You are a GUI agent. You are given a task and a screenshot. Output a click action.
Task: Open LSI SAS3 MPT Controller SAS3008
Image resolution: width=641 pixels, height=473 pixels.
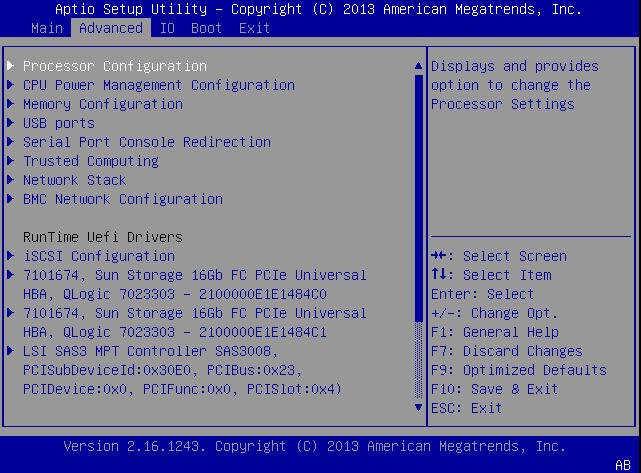pyautogui.click(x=182, y=370)
